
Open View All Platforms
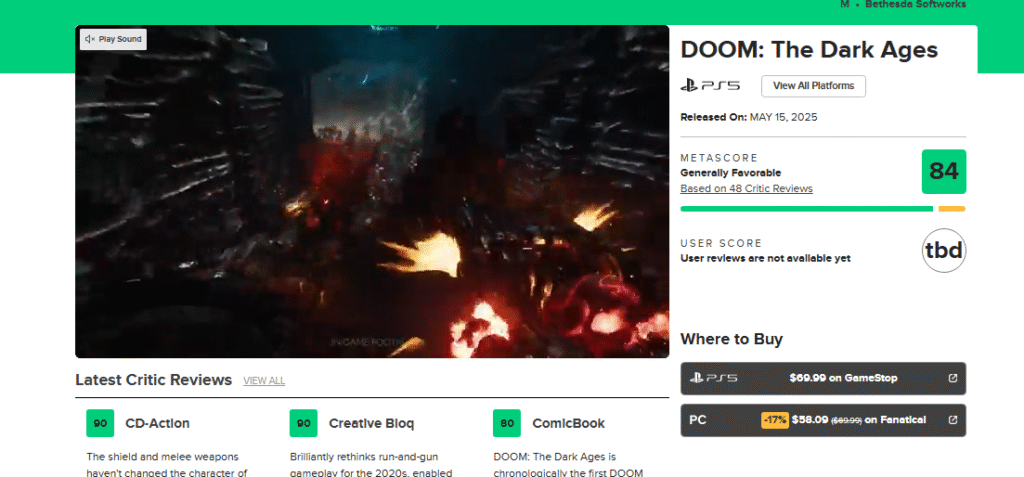pyautogui.click(x=813, y=86)
